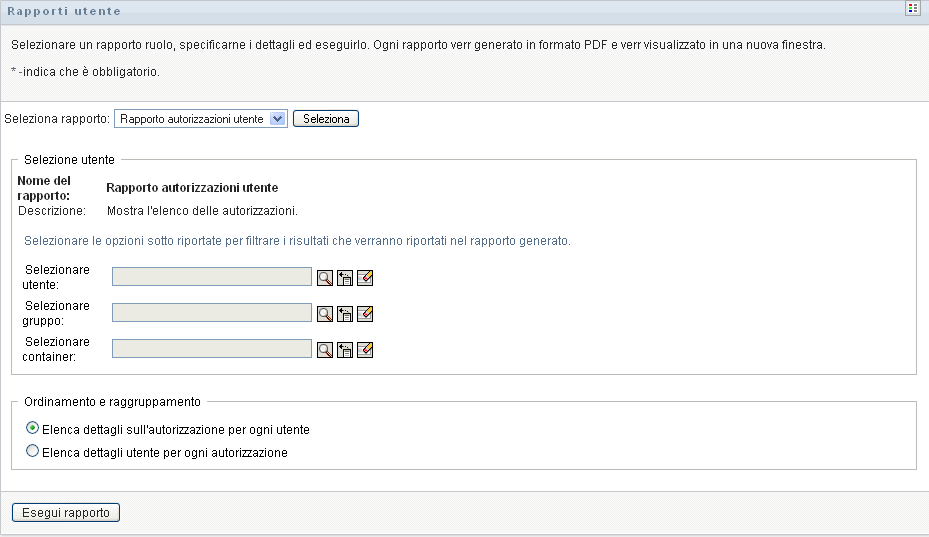Screen dimensions: 929x537
Task: Click the Rapporti utente panel title
Action: (x=64, y=11)
